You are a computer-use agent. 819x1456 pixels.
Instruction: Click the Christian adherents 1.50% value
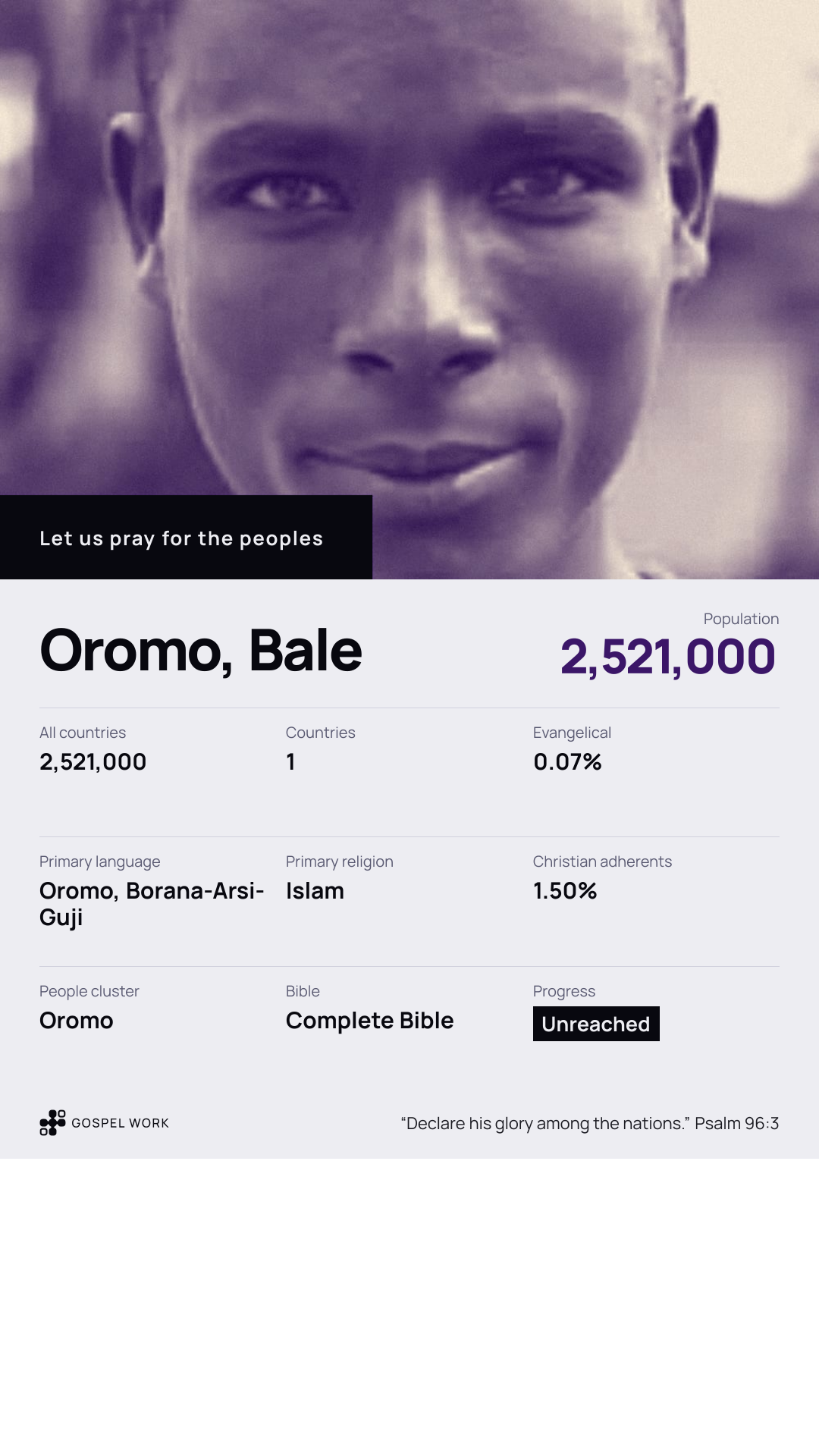tap(565, 891)
